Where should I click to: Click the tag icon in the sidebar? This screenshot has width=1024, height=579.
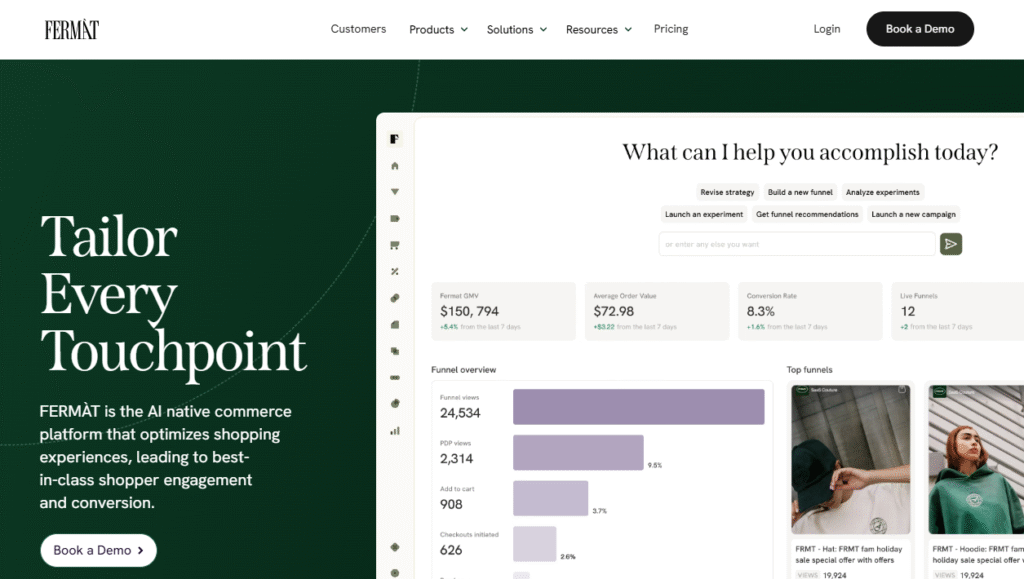click(394, 219)
